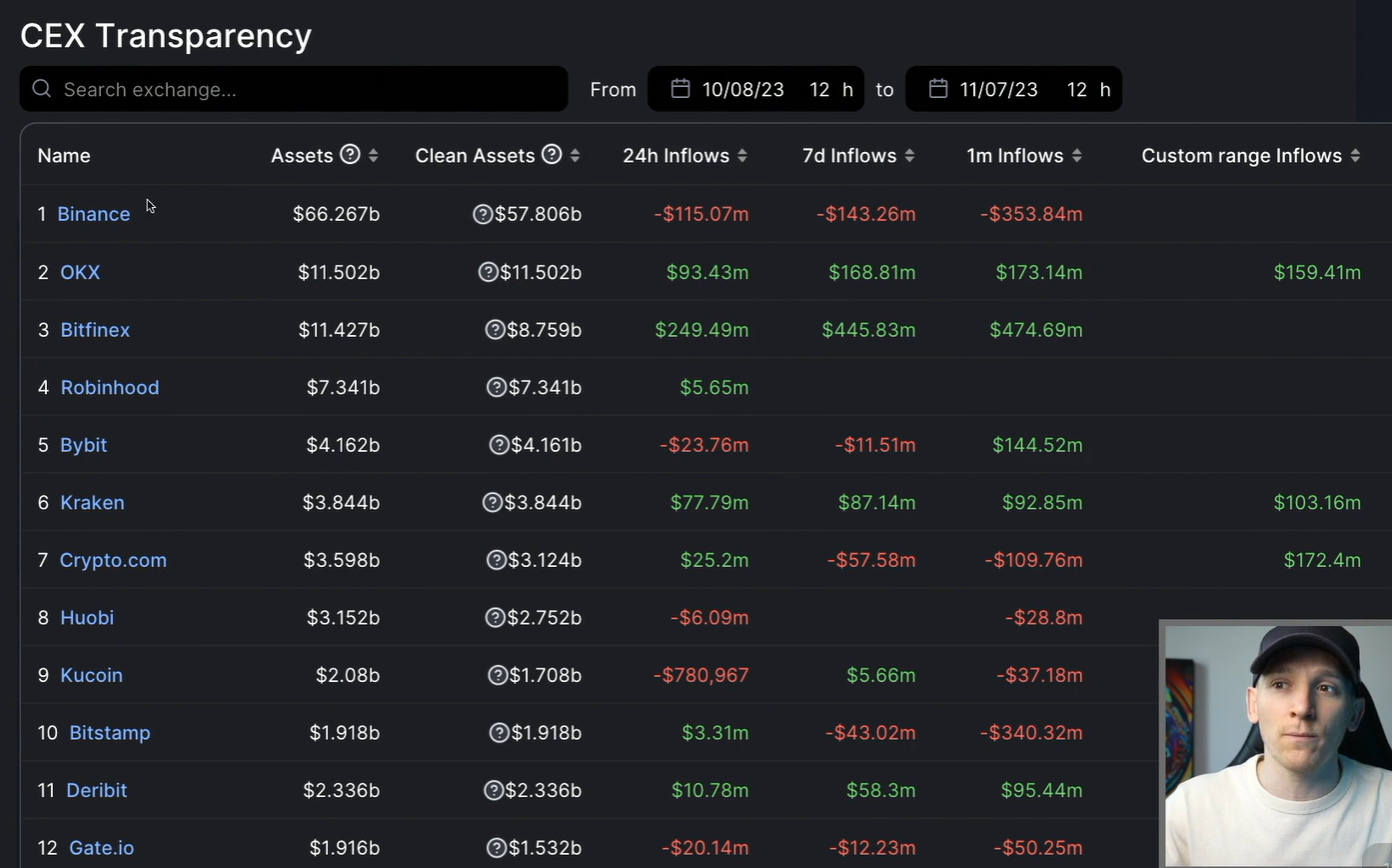This screenshot has width=1392, height=868.
Task: Open the Bitfinex exchange link
Action: (95, 329)
